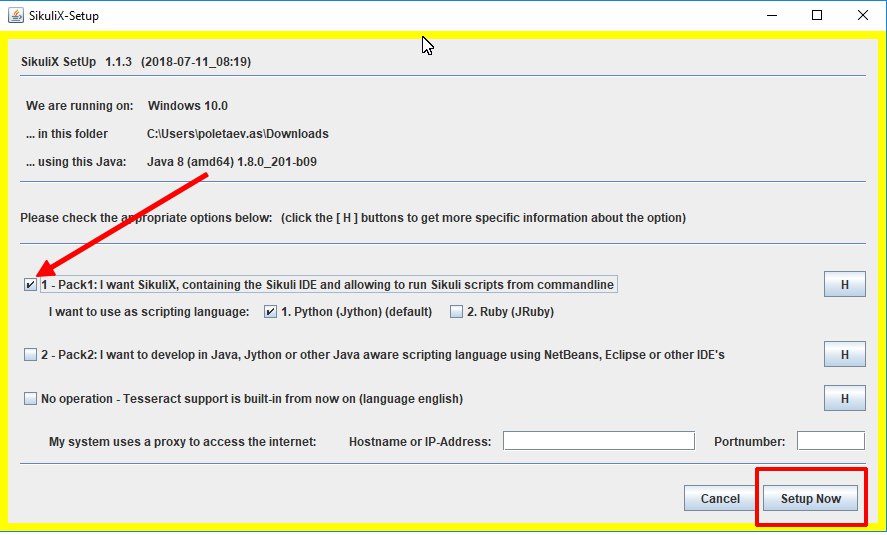Tick the No operation Tesseract checkbox
887x535 pixels.
coord(31,399)
